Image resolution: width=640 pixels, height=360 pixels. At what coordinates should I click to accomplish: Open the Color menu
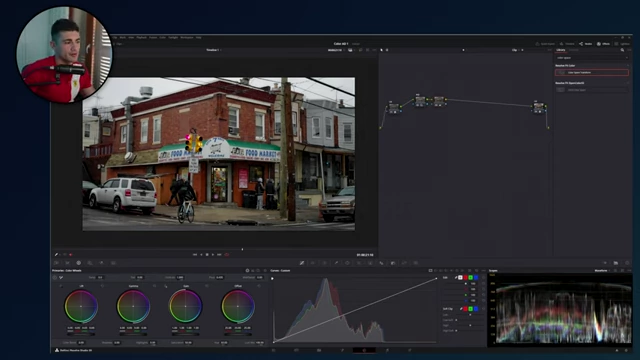point(162,37)
